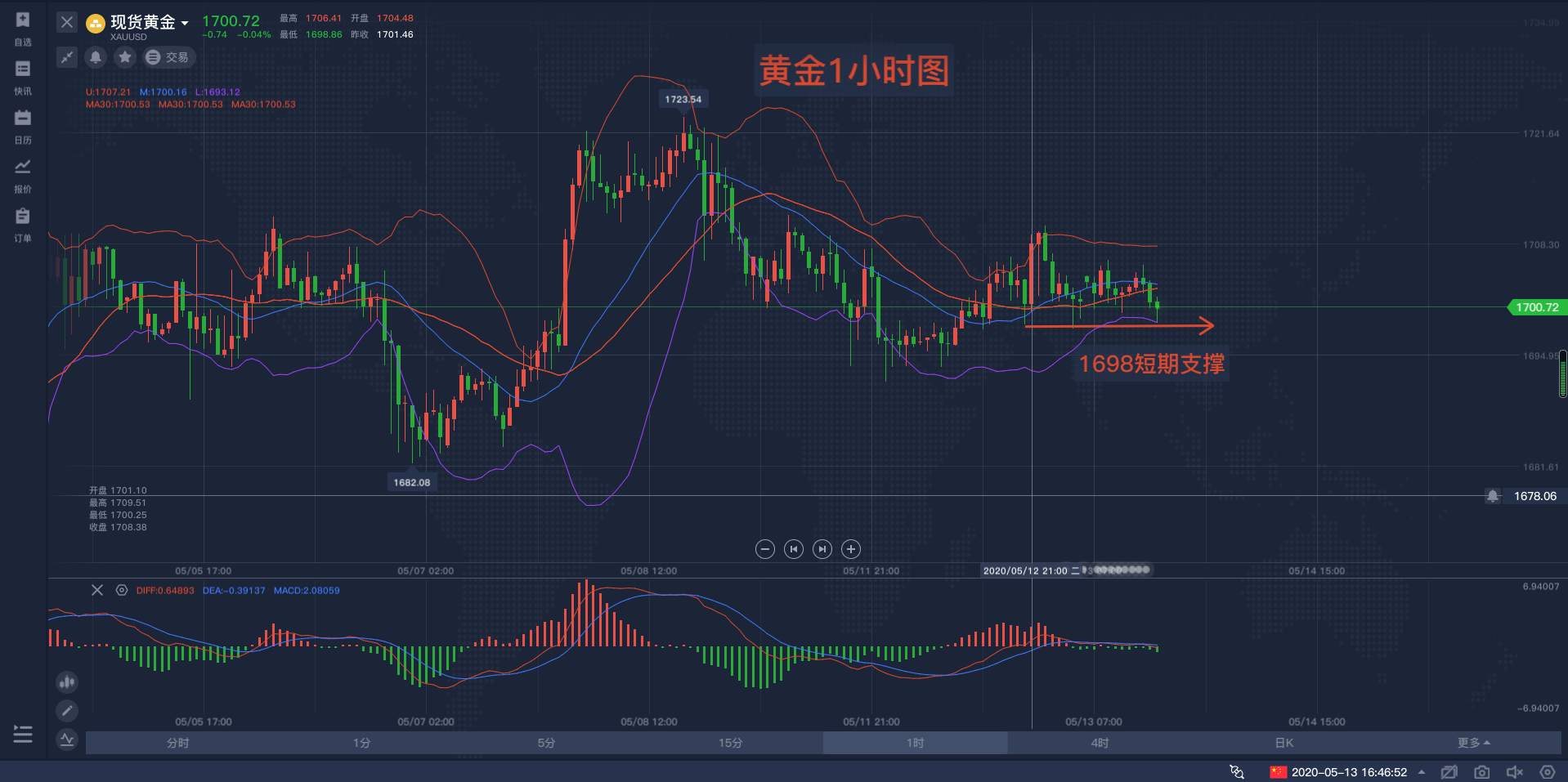
Task: Close the MACD indicator panel
Action: 97,590
